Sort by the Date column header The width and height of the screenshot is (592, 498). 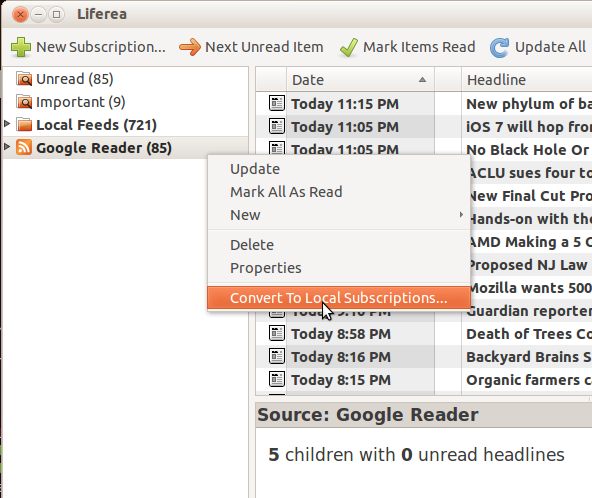tap(360, 80)
